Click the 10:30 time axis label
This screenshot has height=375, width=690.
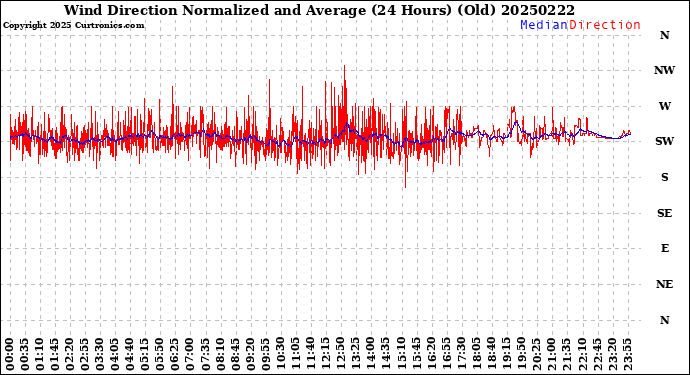coord(280,354)
